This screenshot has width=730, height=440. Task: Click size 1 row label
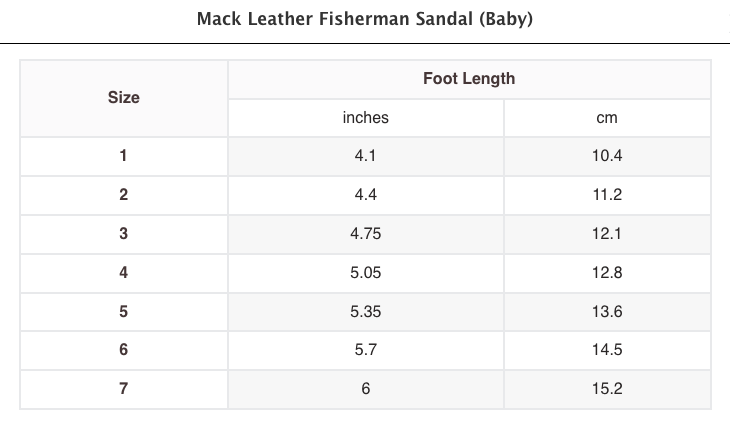(124, 156)
